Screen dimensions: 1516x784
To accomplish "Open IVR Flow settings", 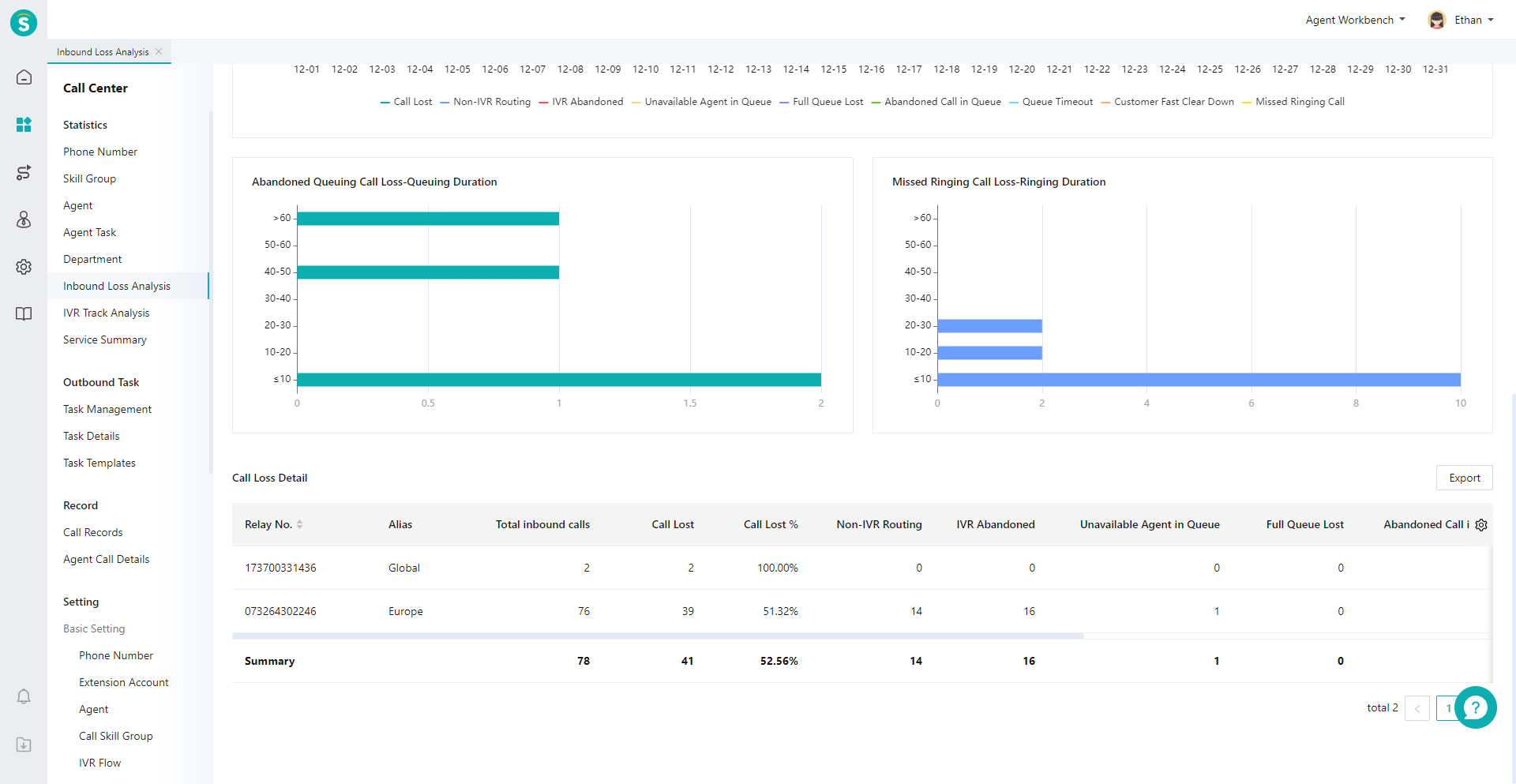I will 99,763.
